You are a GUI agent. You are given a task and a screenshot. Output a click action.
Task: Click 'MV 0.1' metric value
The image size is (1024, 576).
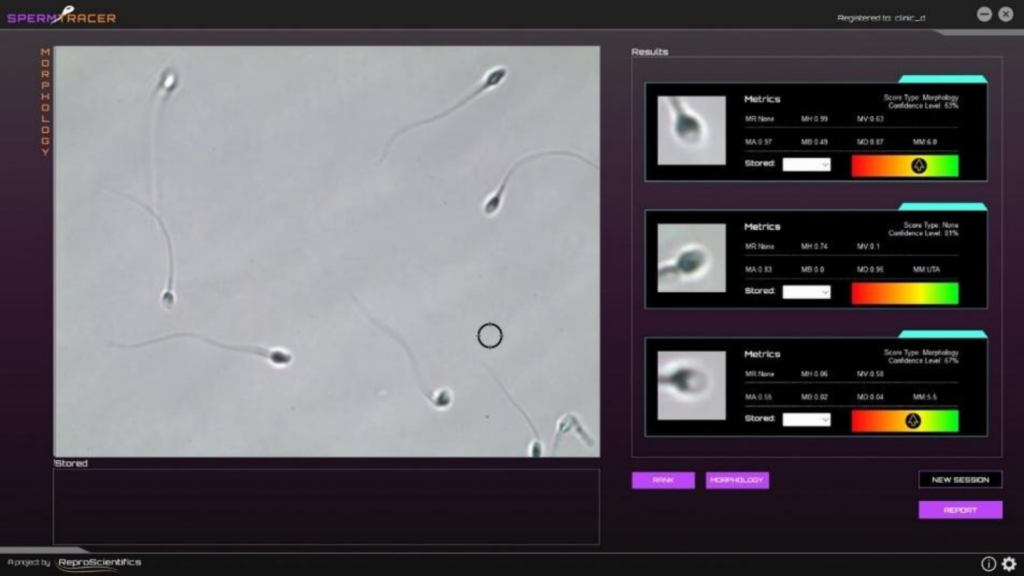click(869, 246)
